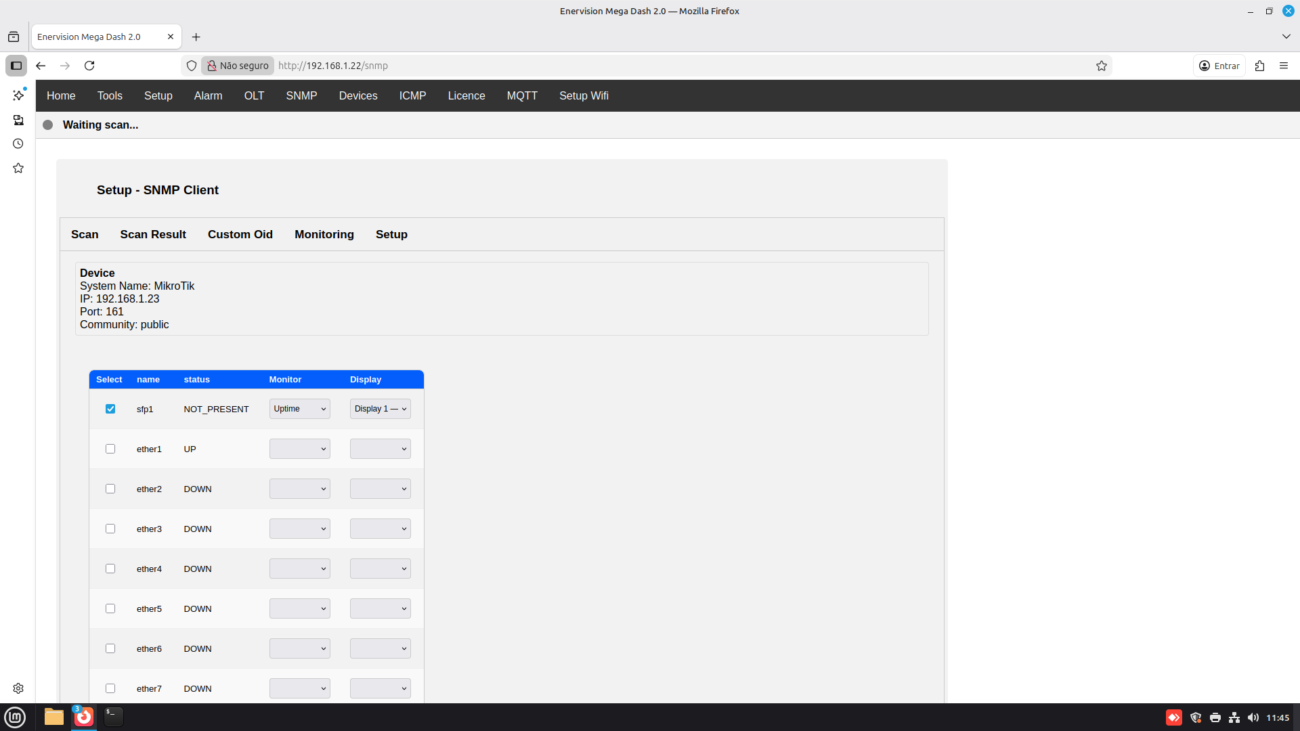Enable the ether4 select checkbox
The height and width of the screenshot is (731, 1300).
[x=110, y=569]
